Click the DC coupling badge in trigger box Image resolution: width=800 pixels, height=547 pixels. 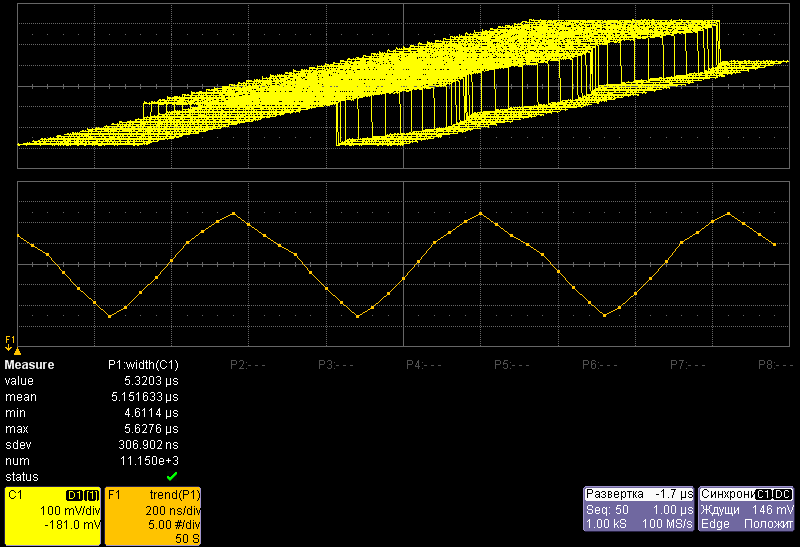[x=783, y=495]
